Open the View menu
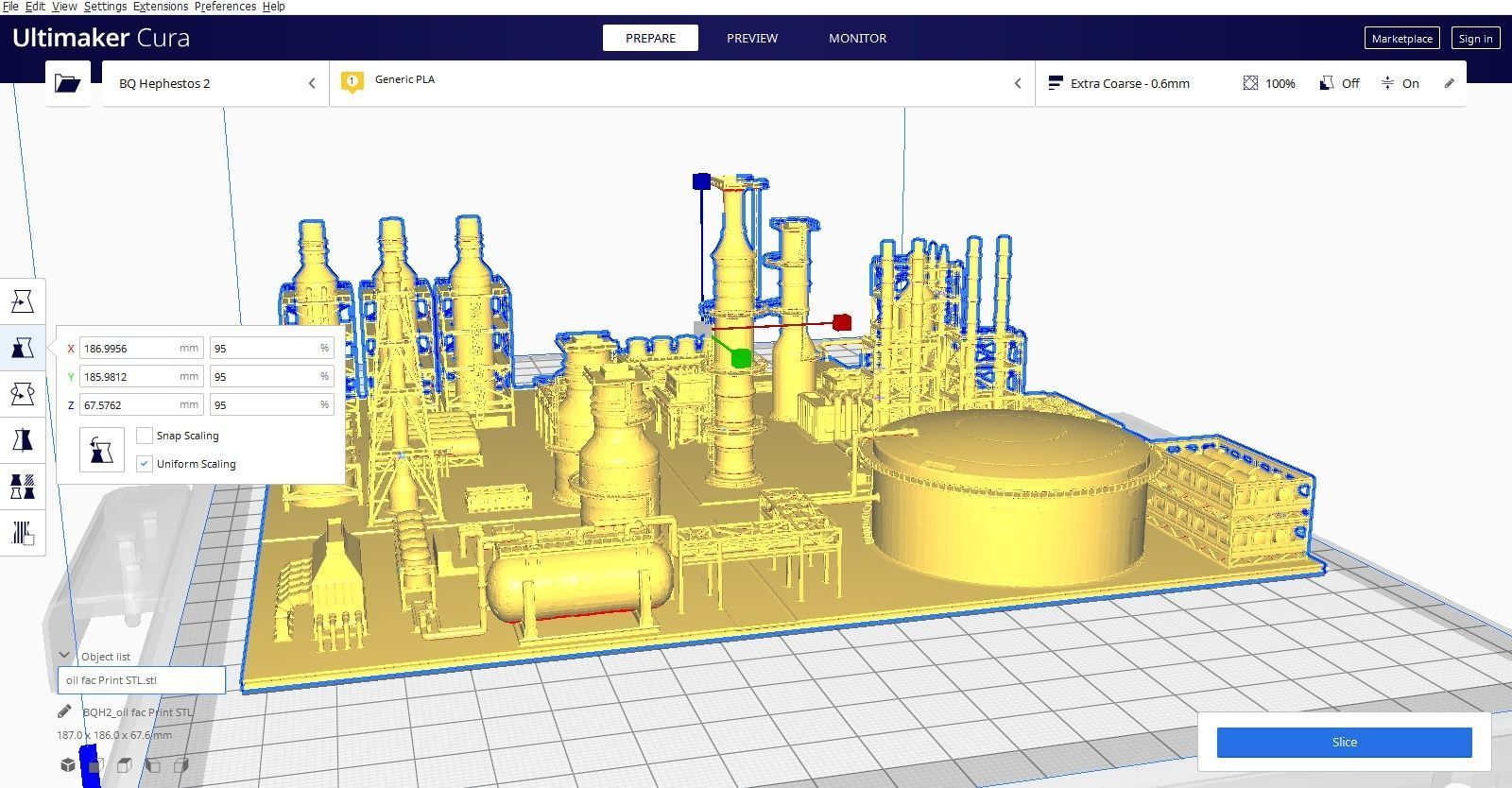 coord(64,7)
